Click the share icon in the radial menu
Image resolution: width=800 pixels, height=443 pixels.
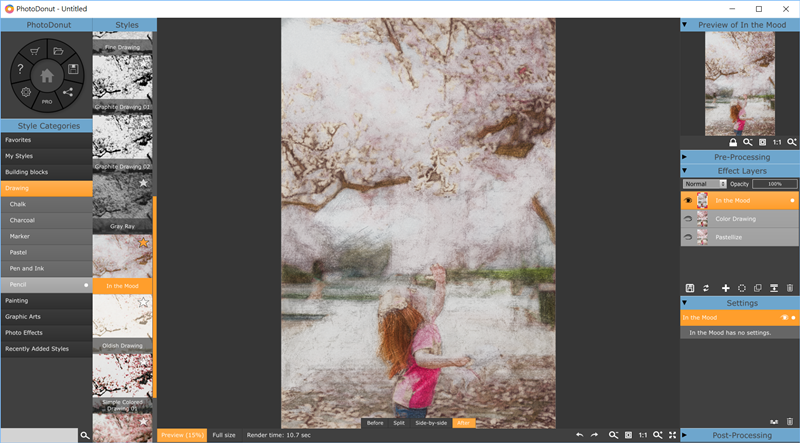coord(68,92)
